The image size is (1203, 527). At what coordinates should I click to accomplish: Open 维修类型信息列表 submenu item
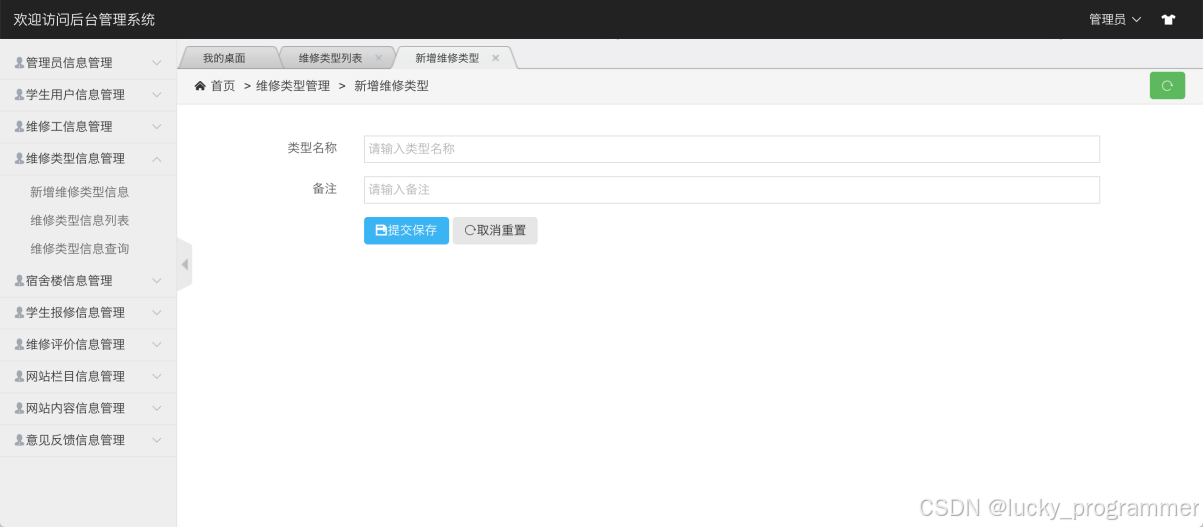[x=80, y=220]
